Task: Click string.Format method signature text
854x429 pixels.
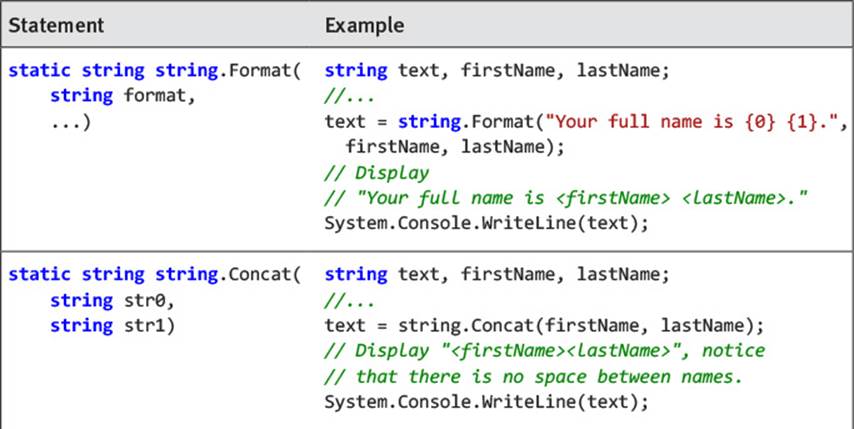Action: (x=155, y=71)
